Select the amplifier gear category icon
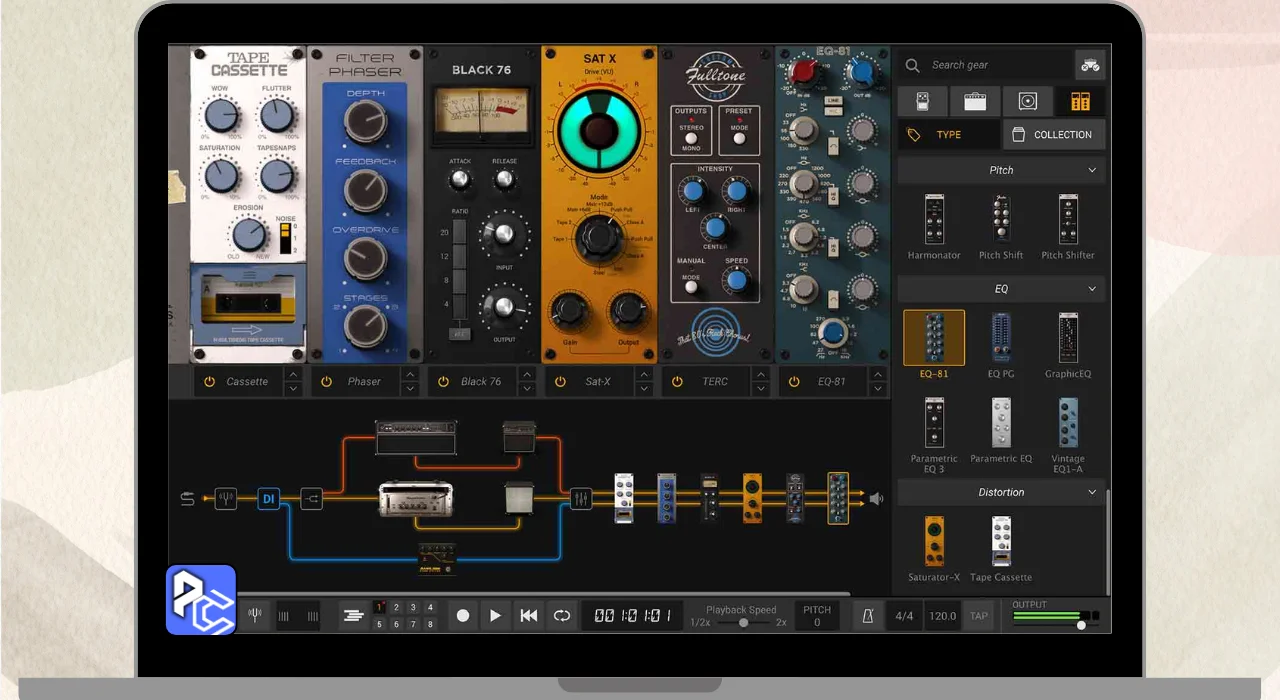The height and width of the screenshot is (700, 1280). (975, 101)
